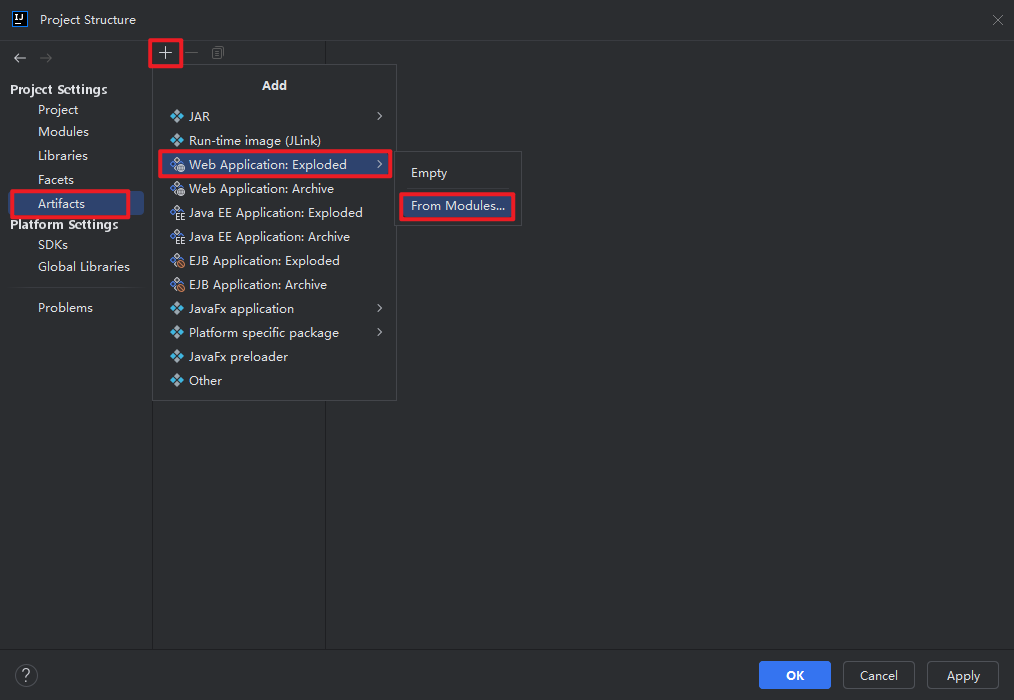Expand the Web Application: Exploded submenu arrow
The height and width of the screenshot is (700, 1014).
(x=380, y=164)
